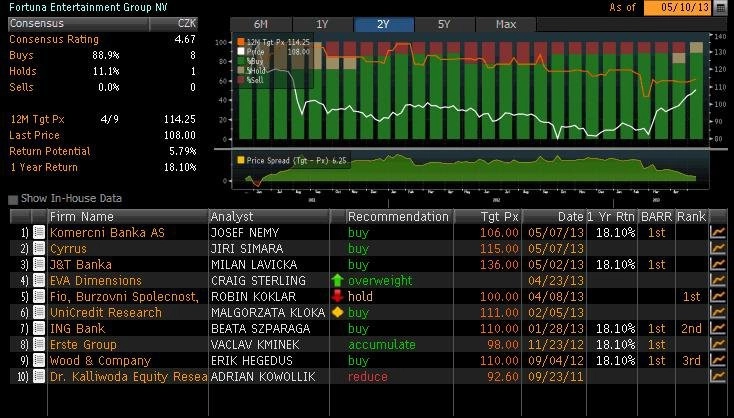Viewport: 734px width, 418px height.
Task: Click Return Potential value 5.79%
Action: pos(183,151)
